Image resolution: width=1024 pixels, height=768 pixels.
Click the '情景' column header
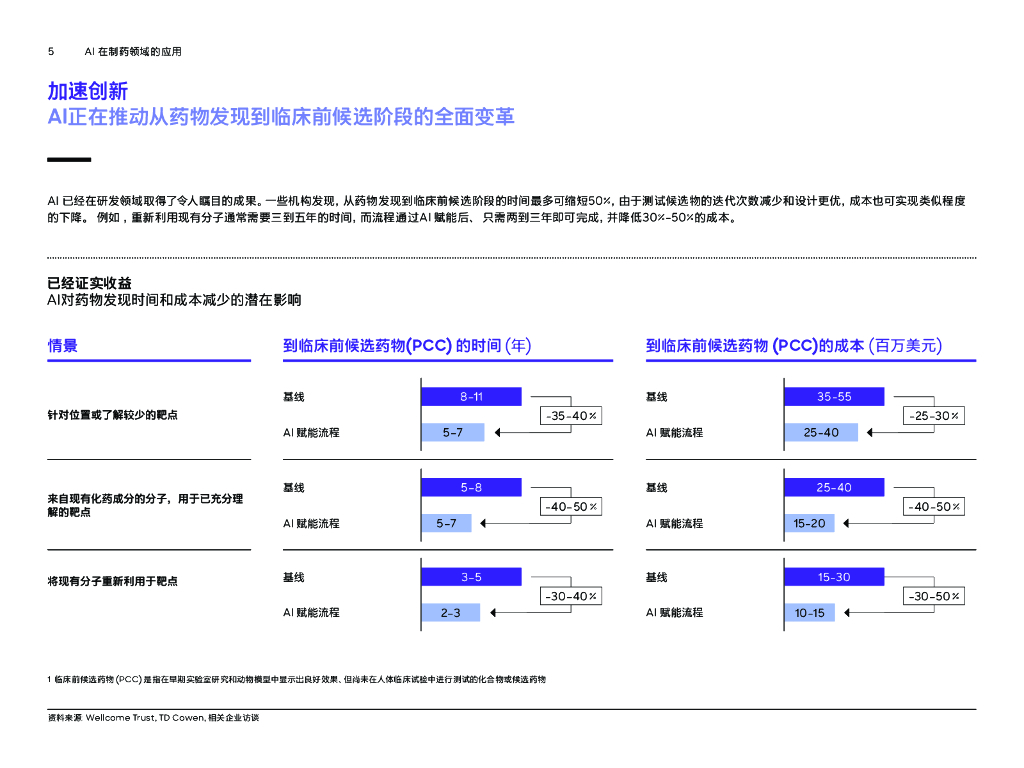(x=63, y=345)
